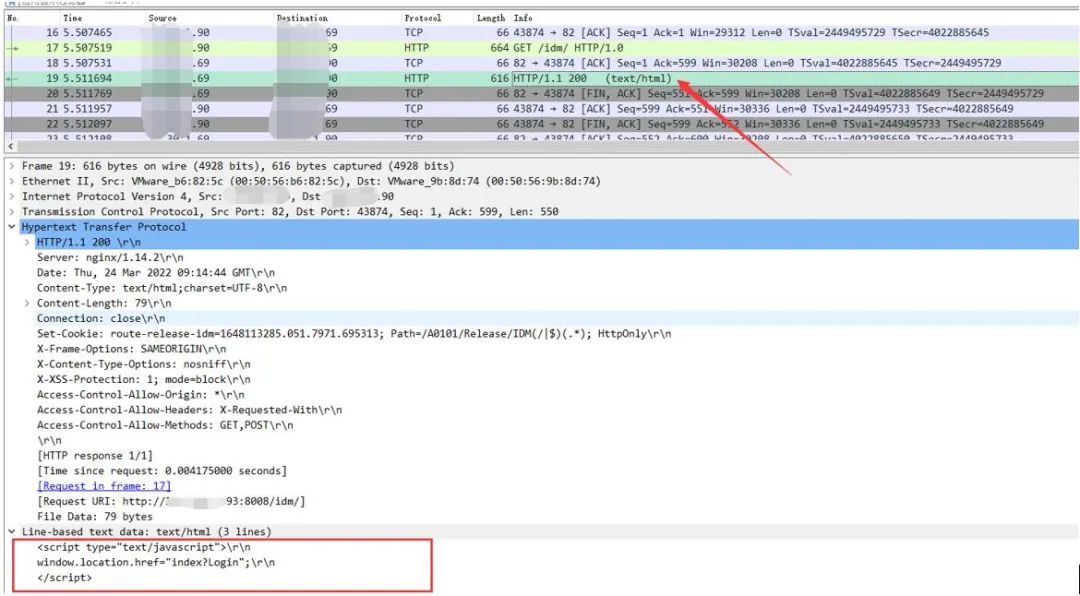Select packet 20 FIN, ACK row
This screenshot has width=1080, height=596.
541,93
